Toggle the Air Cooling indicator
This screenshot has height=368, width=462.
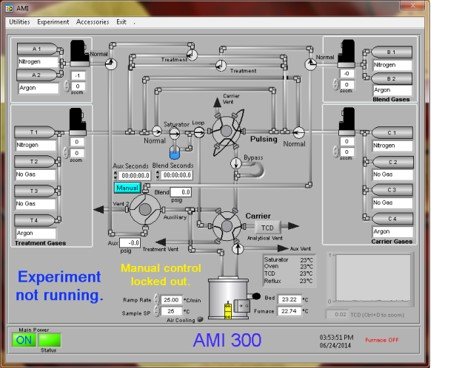200,319
